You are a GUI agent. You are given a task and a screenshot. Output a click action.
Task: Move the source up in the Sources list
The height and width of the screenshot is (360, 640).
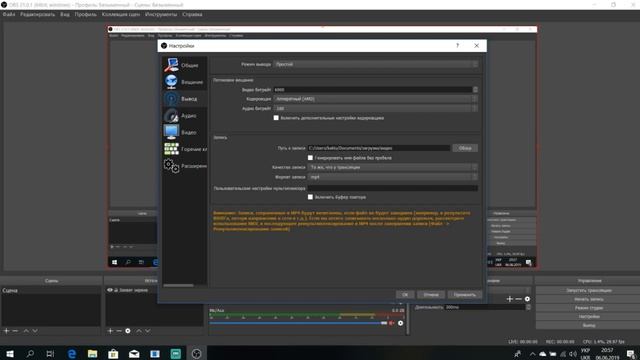(x=139, y=331)
